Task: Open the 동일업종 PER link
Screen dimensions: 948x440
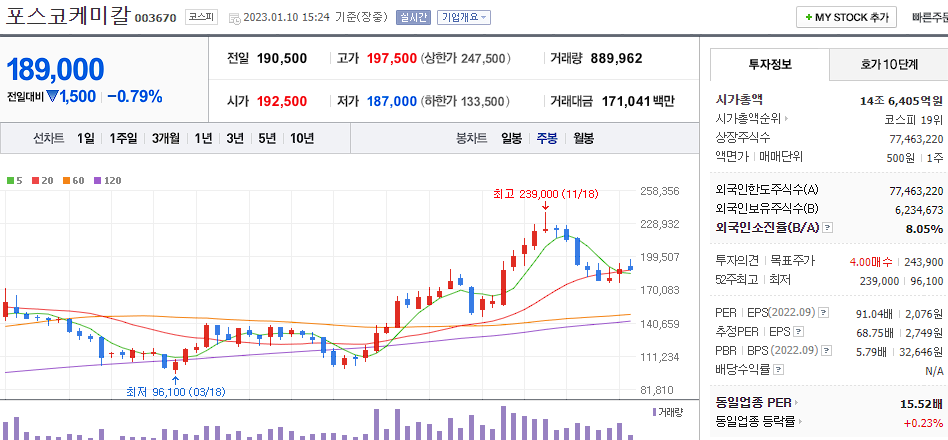Action: click(753, 403)
